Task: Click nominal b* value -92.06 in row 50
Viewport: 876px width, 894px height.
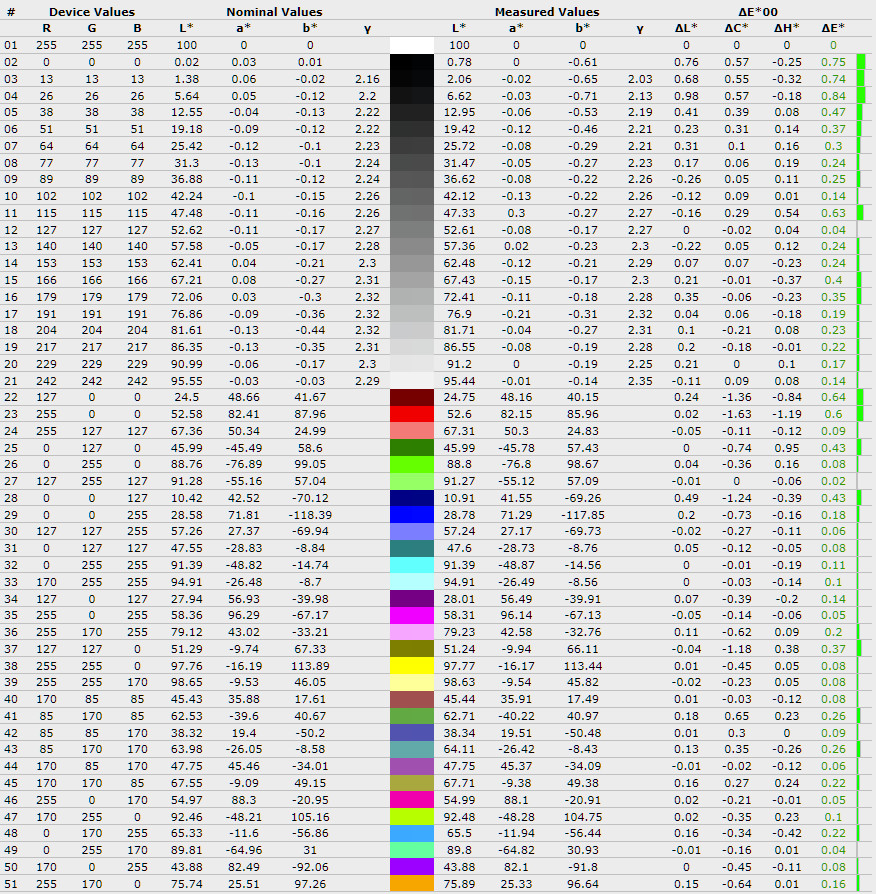Action: (x=310, y=867)
